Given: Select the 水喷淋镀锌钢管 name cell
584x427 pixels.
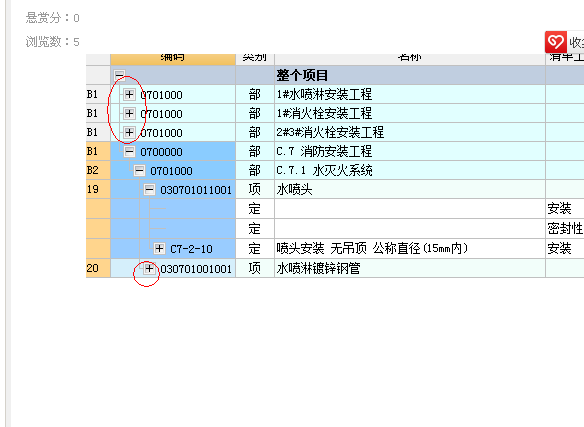Looking at the screenshot, I should click(x=410, y=268).
